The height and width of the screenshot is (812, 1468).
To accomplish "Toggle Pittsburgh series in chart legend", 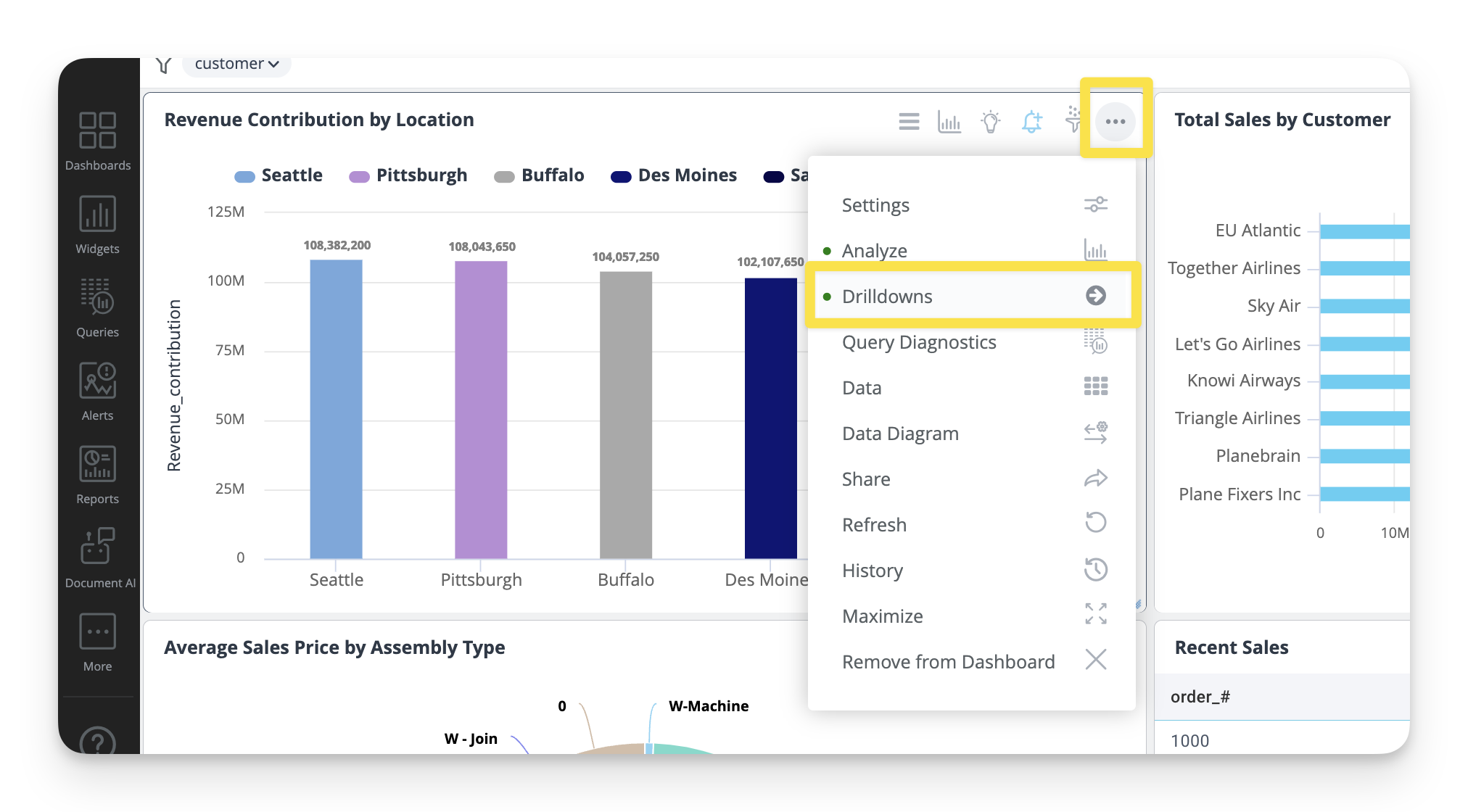I will tap(408, 175).
